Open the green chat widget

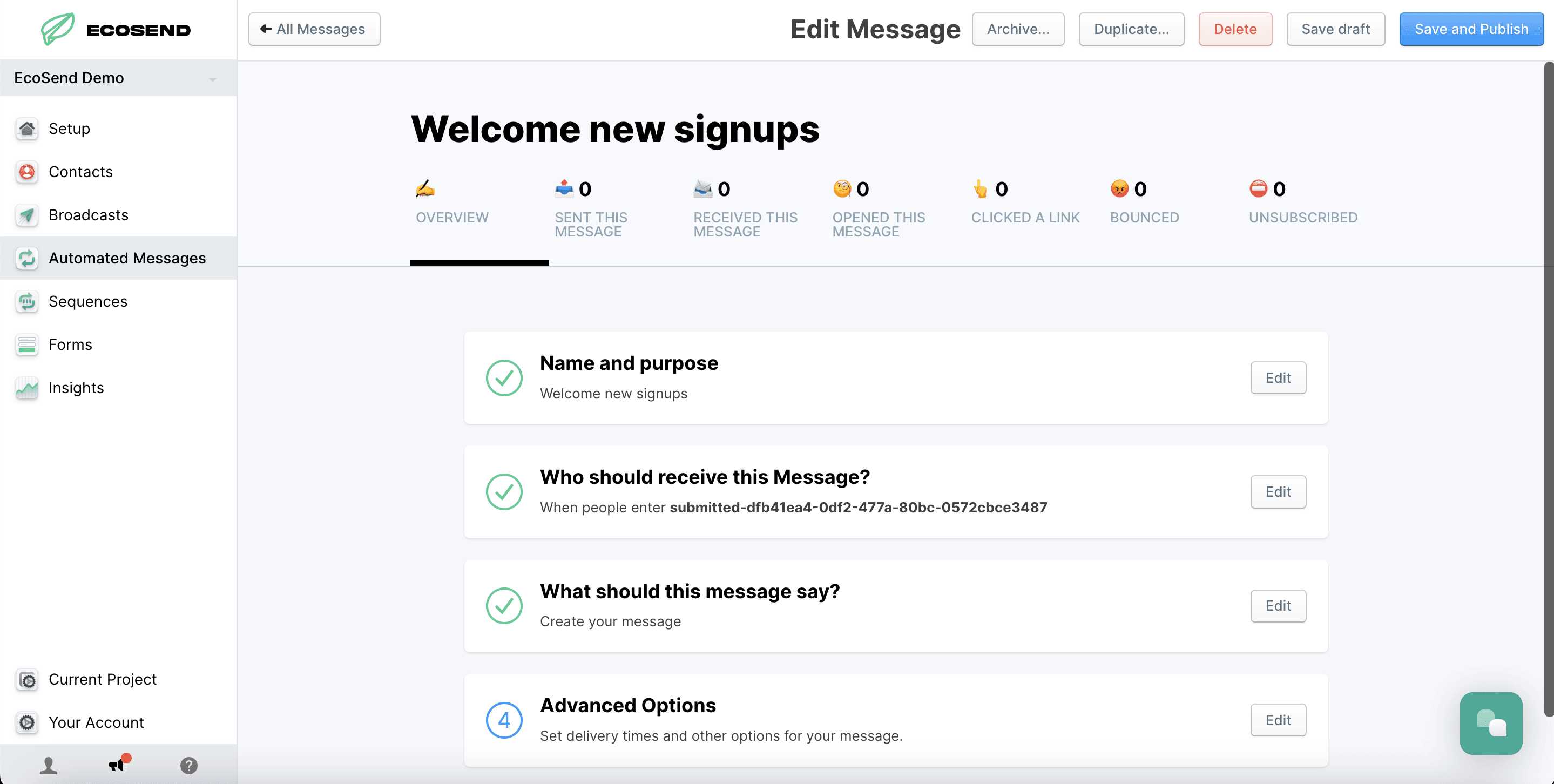(1491, 722)
